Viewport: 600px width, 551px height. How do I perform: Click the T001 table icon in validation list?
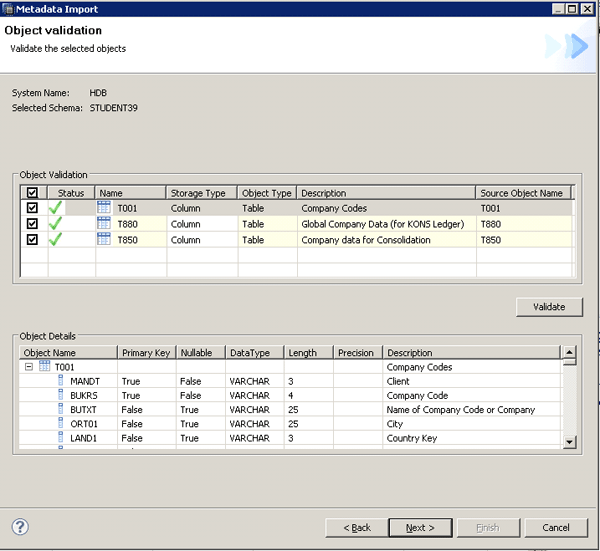tap(104, 208)
